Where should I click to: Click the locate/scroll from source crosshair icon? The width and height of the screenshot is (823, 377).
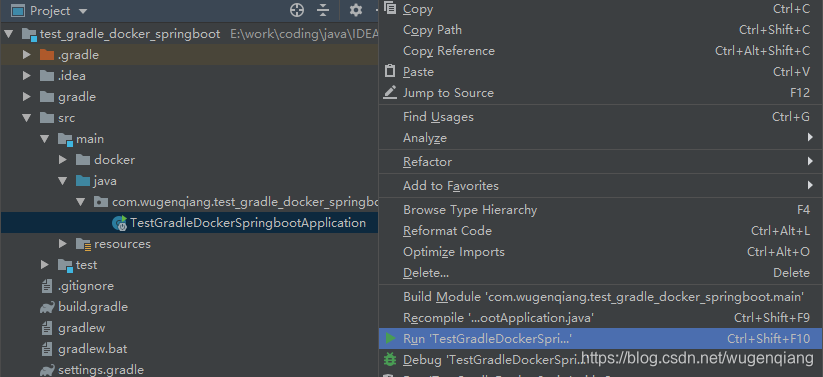click(x=297, y=10)
